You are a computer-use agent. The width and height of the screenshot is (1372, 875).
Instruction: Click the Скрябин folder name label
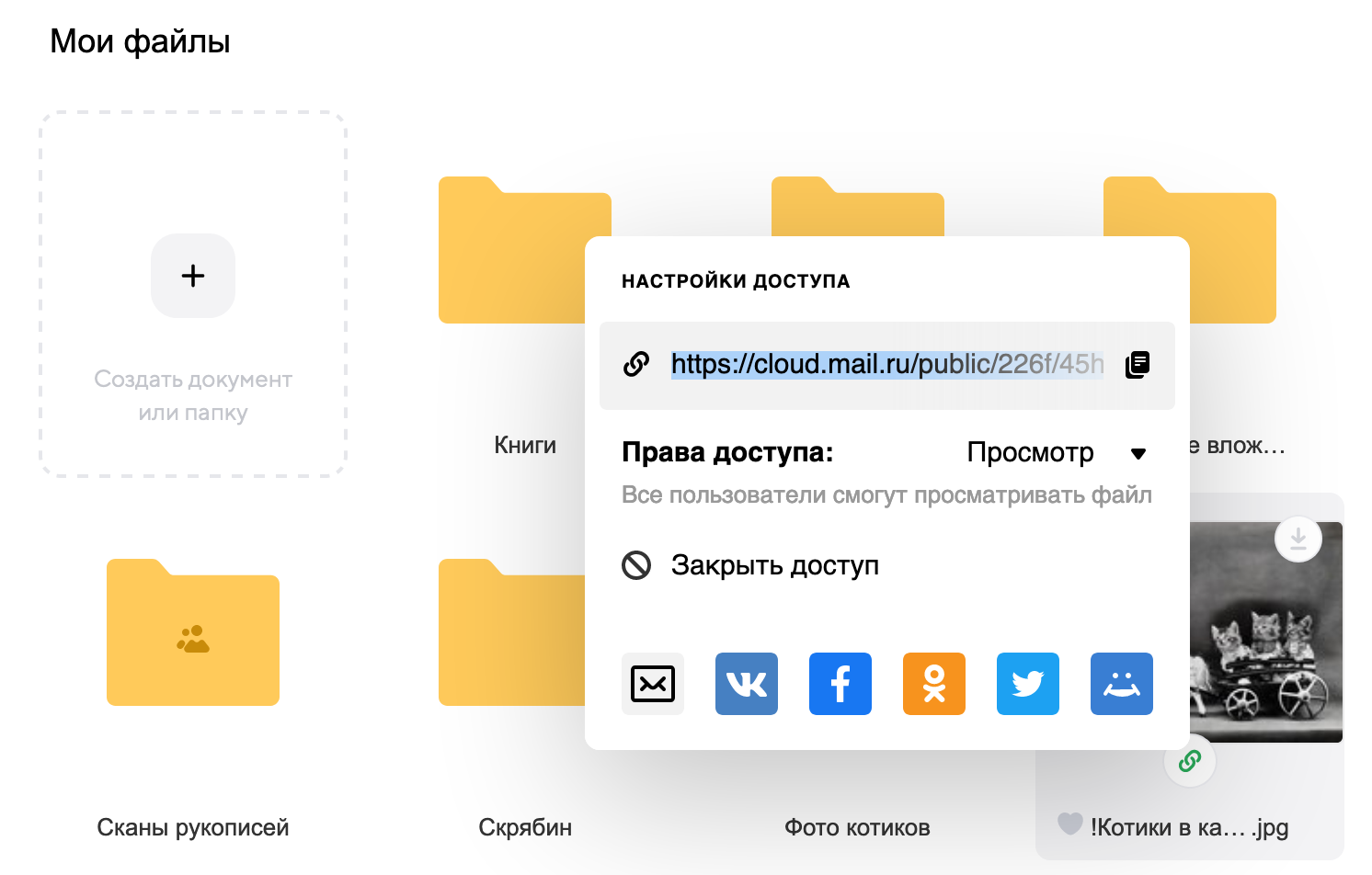pos(525,827)
